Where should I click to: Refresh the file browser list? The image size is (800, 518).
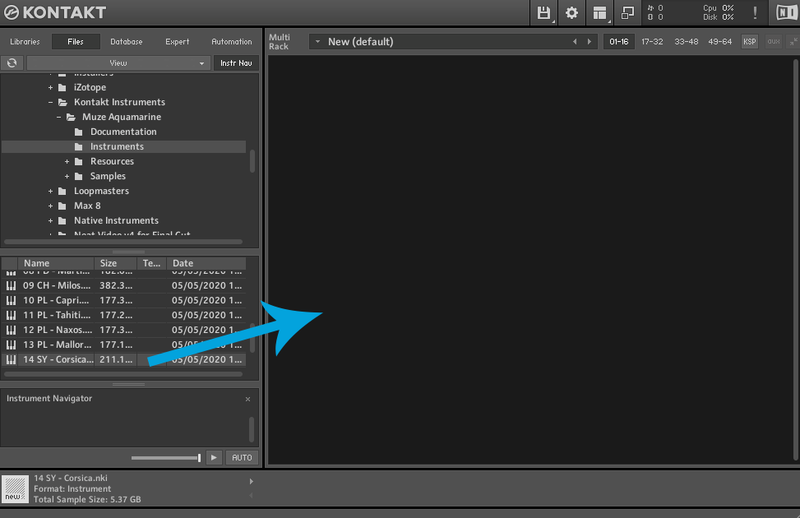pyautogui.click(x=12, y=63)
